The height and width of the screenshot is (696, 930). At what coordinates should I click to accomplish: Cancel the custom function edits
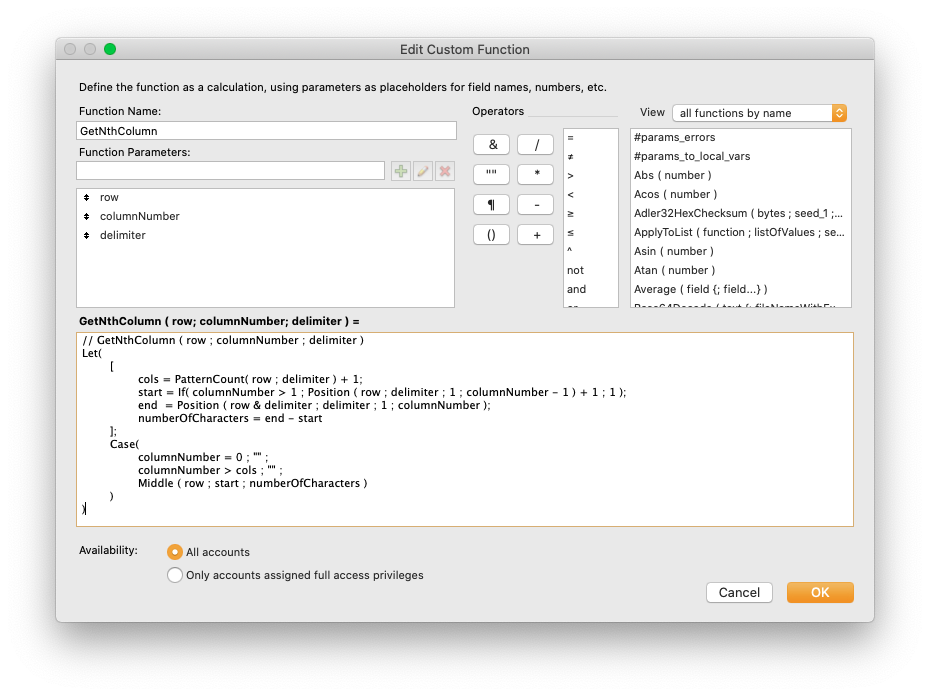(x=739, y=592)
